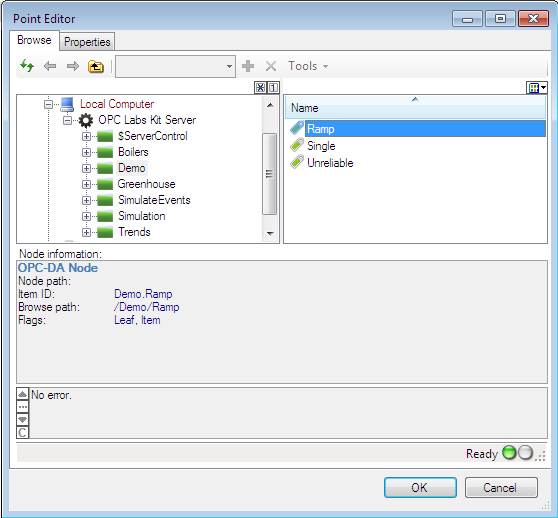
Task: Click the tree scrollbar down arrow
Action: (x=270, y=234)
